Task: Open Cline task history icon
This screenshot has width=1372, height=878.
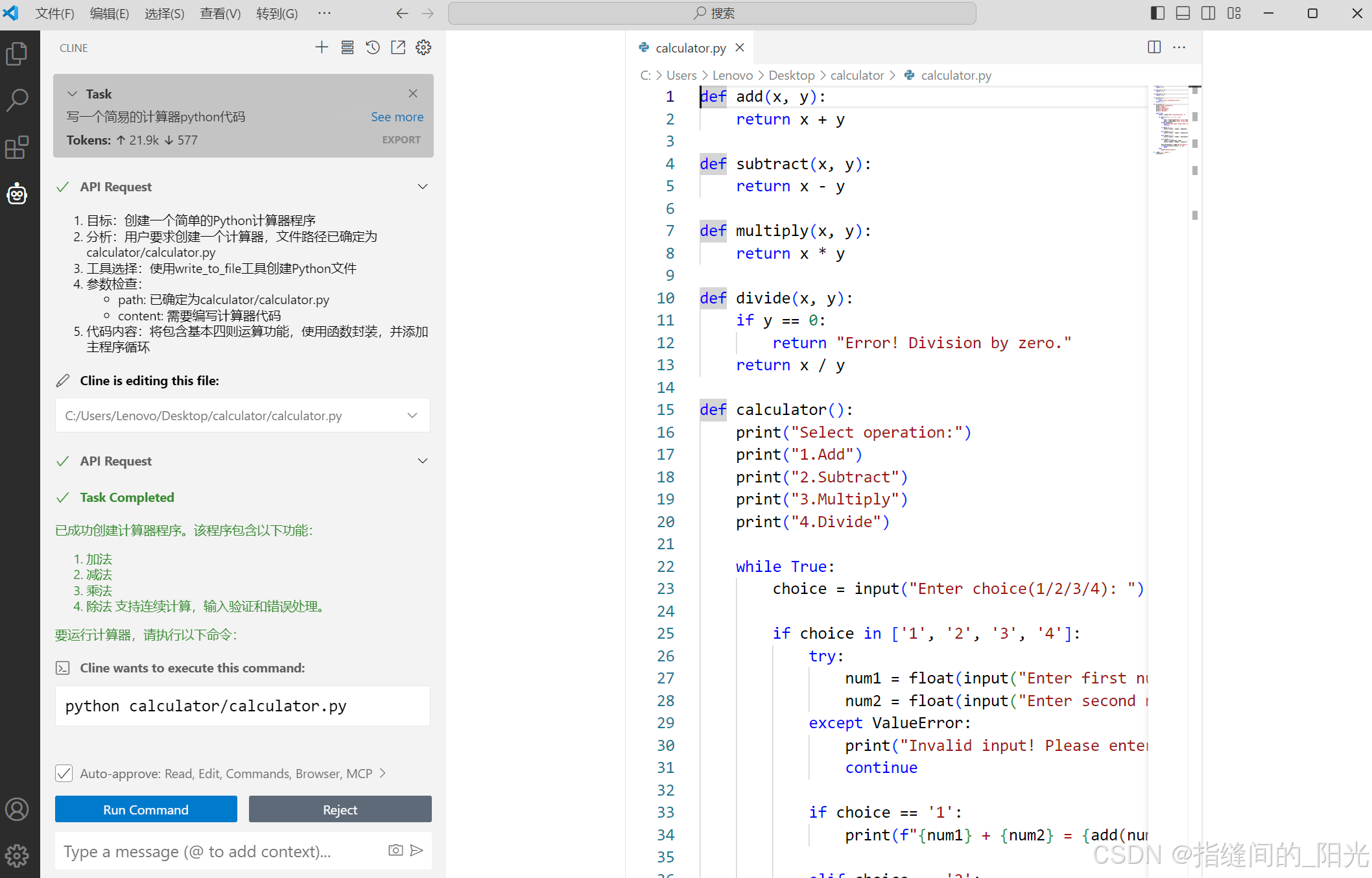Action: pyautogui.click(x=373, y=47)
